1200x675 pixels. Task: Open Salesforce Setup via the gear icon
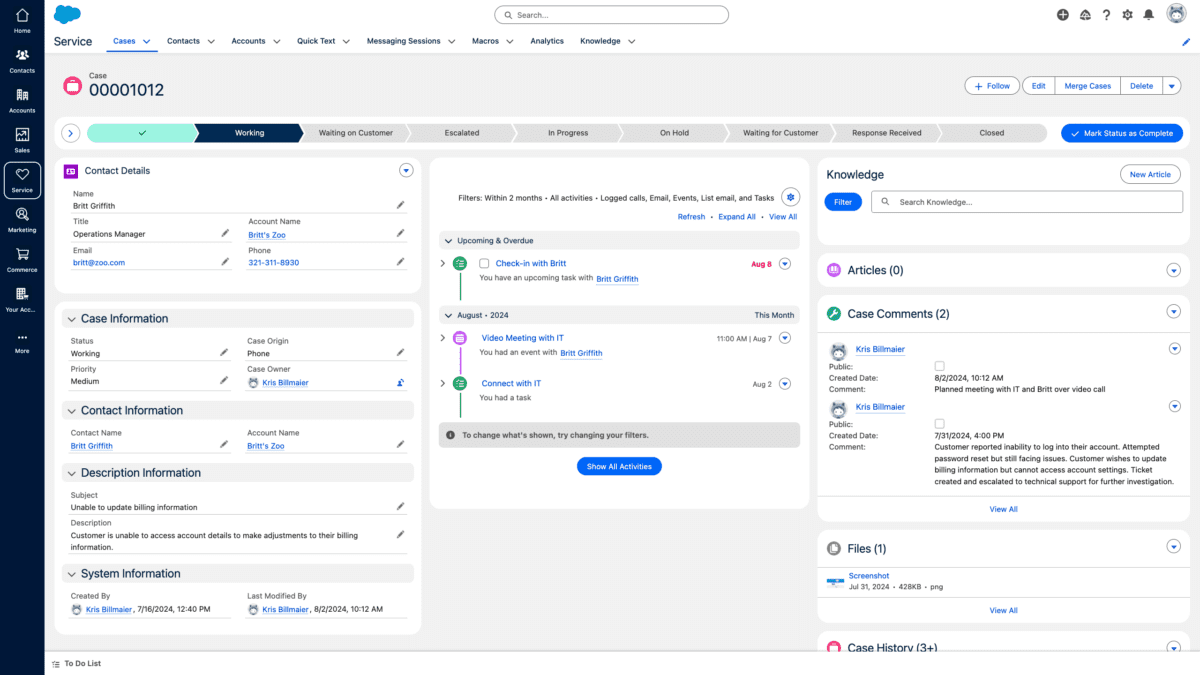tap(1127, 15)
